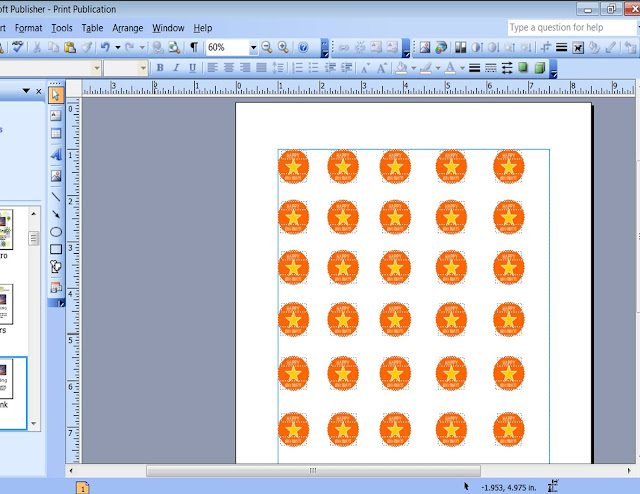
Task: Open shadow style option
Action: pyautogui.click(x=523, y=68)
